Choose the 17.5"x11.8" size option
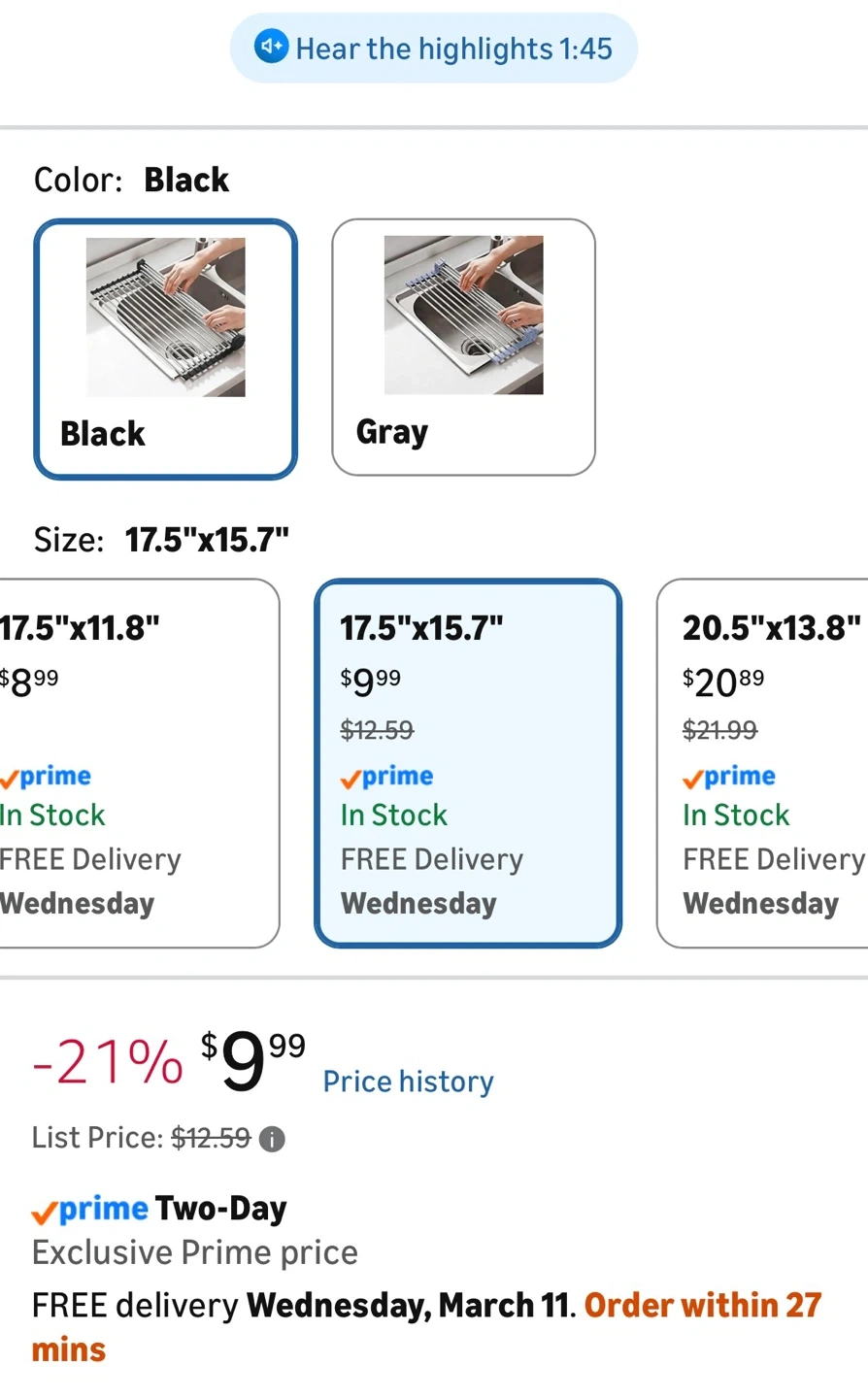 (136, 762)
